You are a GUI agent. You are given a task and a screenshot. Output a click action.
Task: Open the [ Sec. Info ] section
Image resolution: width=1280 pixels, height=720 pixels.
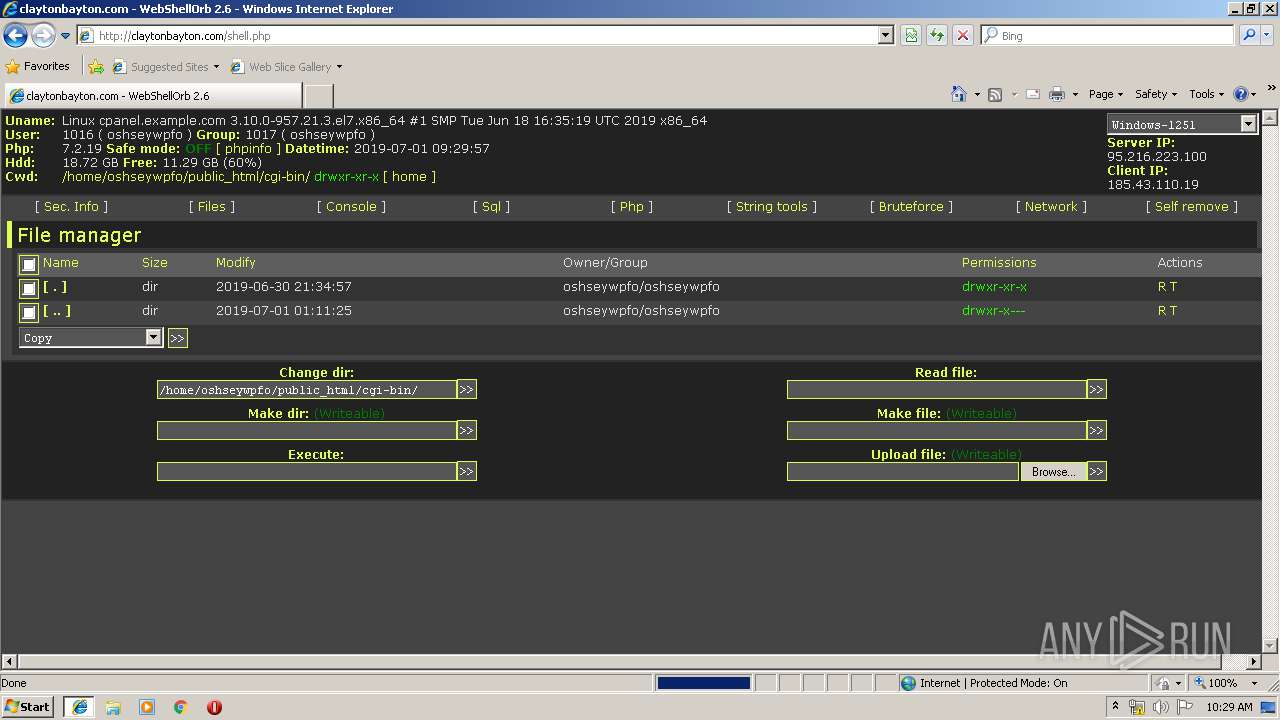tap(71, 207)
